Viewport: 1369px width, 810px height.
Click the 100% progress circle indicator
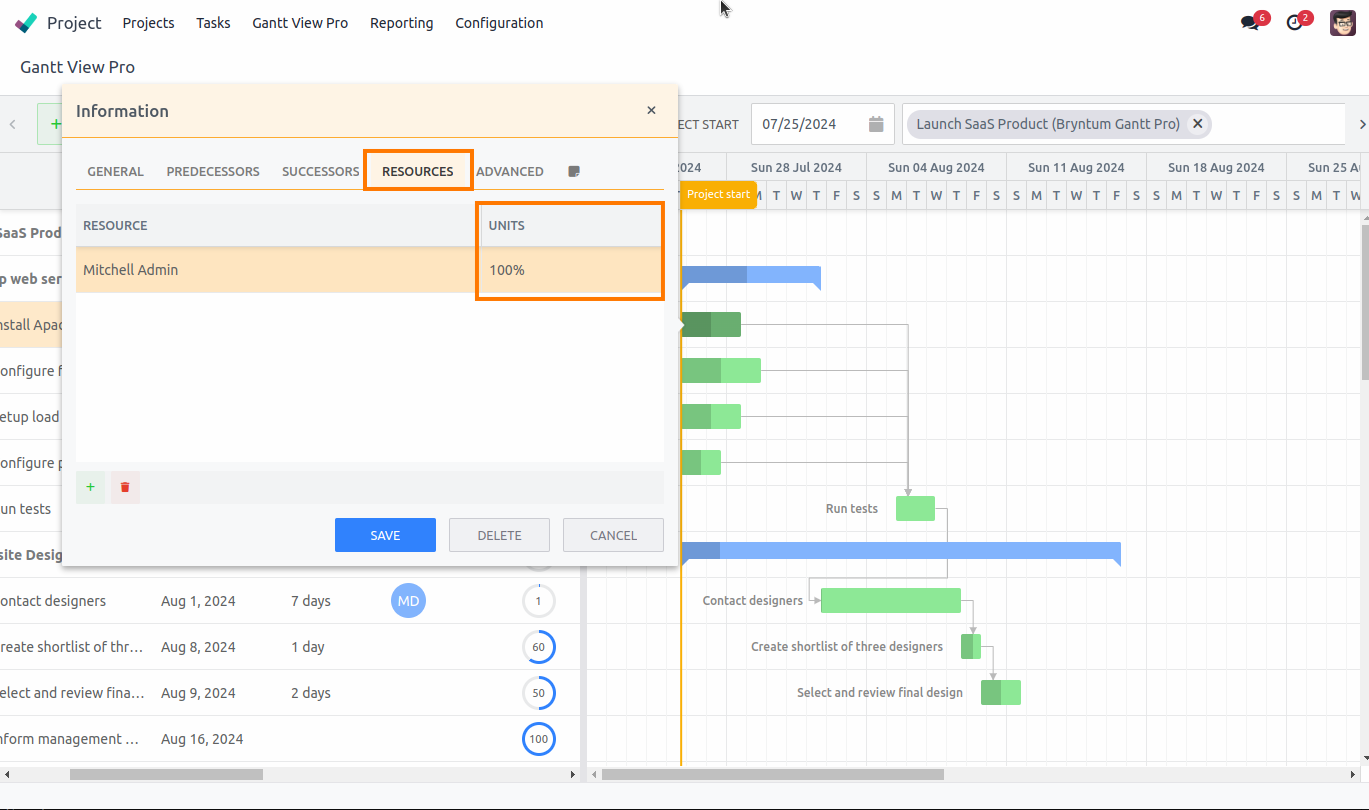pyautogui.click(x=539, y=739)
